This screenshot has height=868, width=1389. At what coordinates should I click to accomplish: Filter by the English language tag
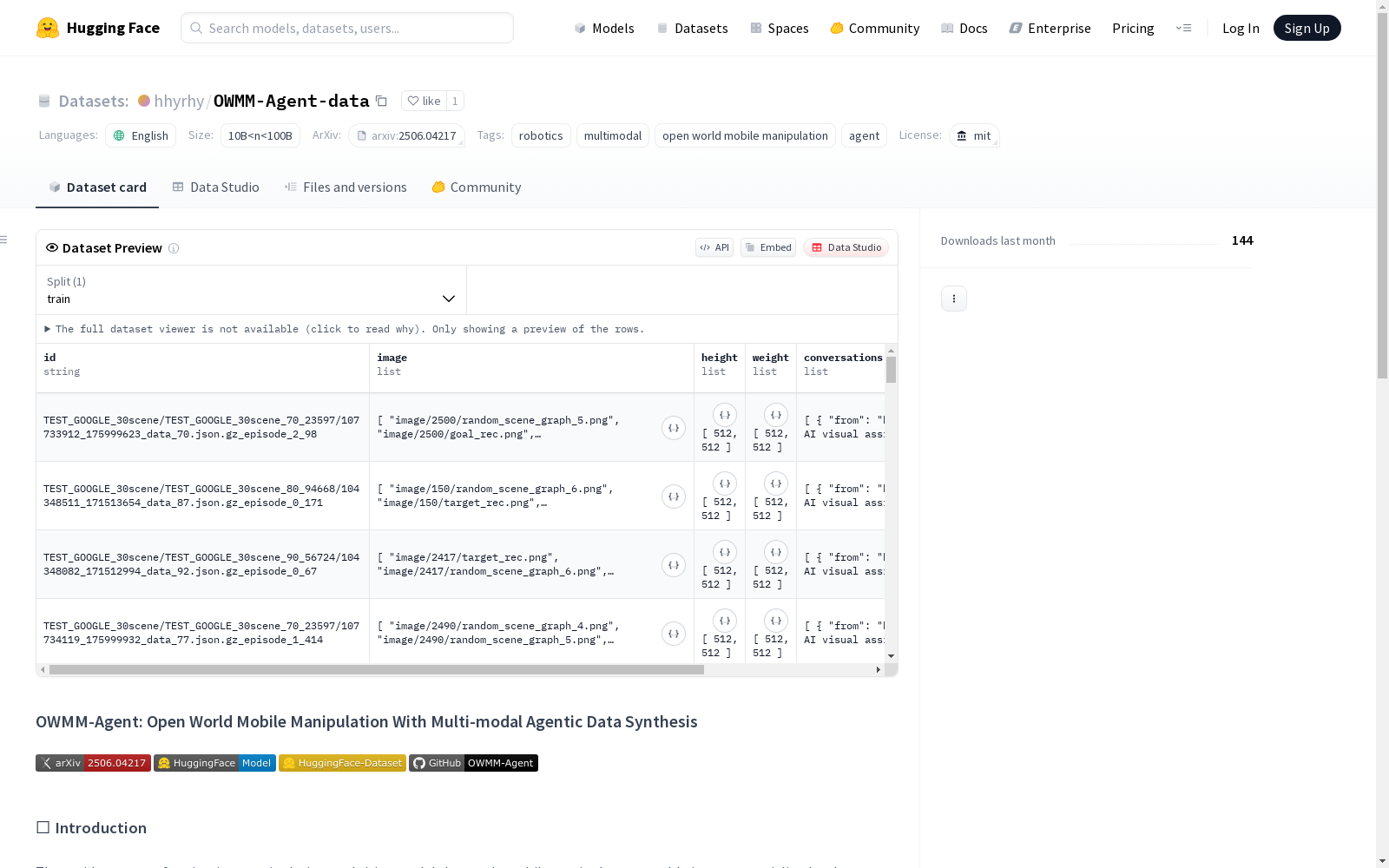(x=141, y=135)
